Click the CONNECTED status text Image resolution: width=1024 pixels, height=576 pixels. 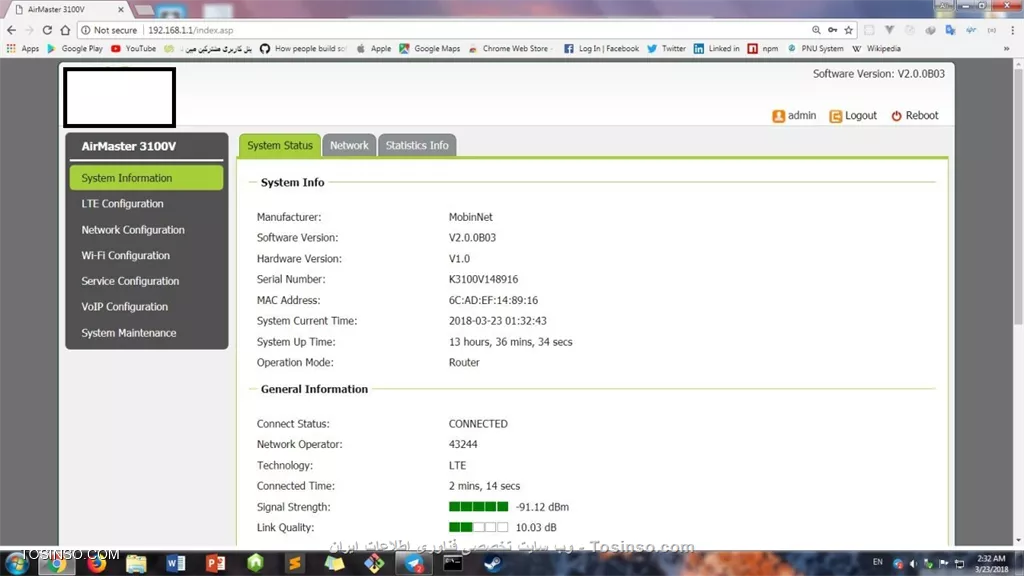(478, 424)
